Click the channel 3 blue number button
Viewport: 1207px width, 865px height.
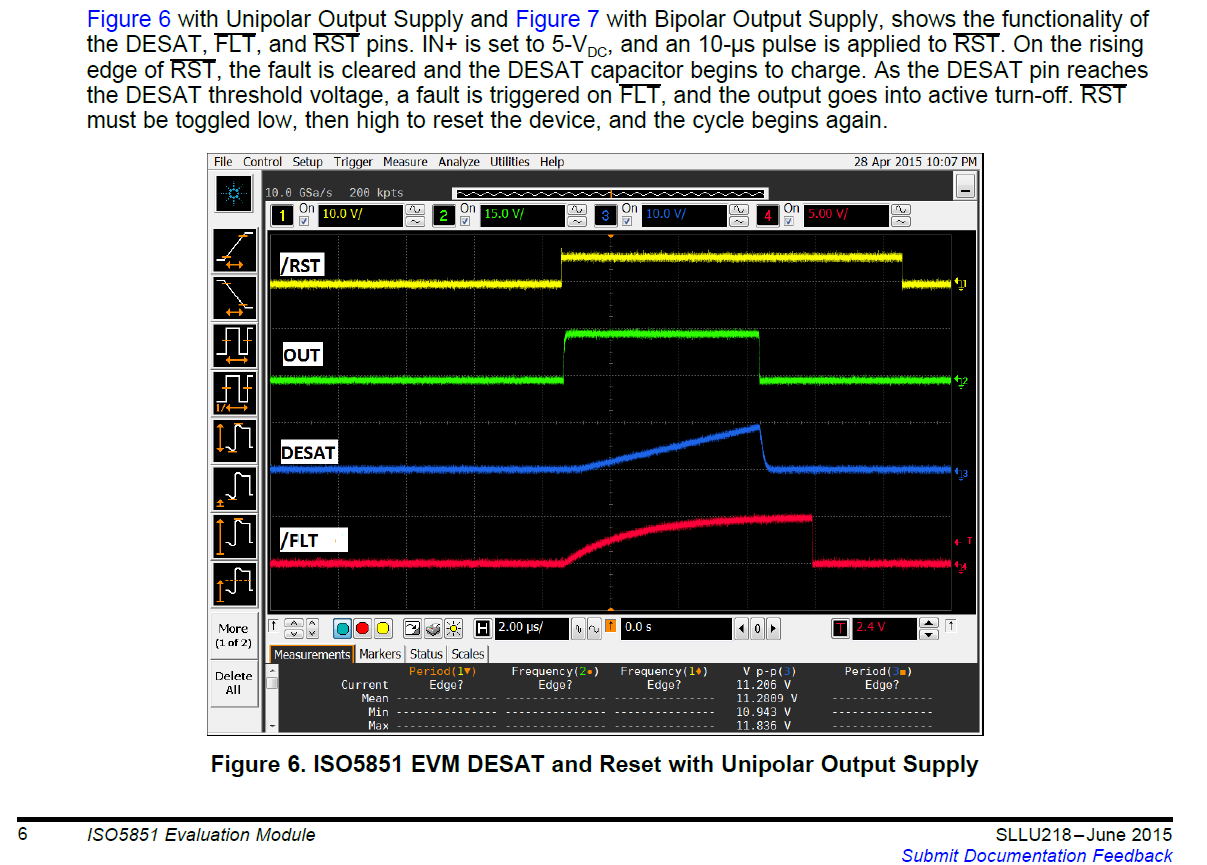605,215
